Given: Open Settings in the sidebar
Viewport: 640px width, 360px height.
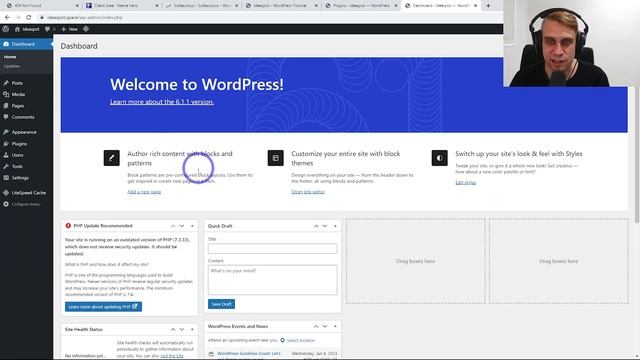Looking at the screenshot, I should coord(26,178).
